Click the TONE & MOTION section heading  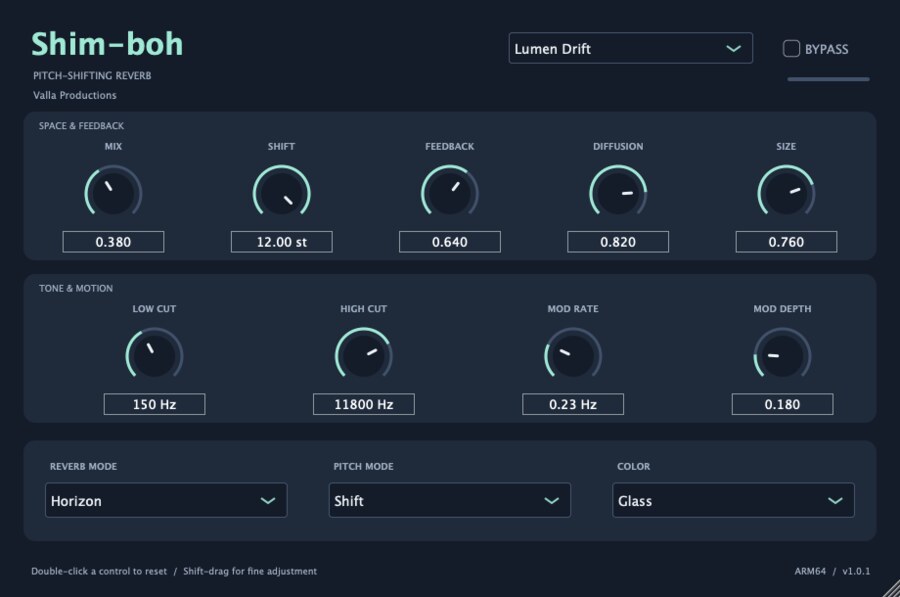pos(76,288)
